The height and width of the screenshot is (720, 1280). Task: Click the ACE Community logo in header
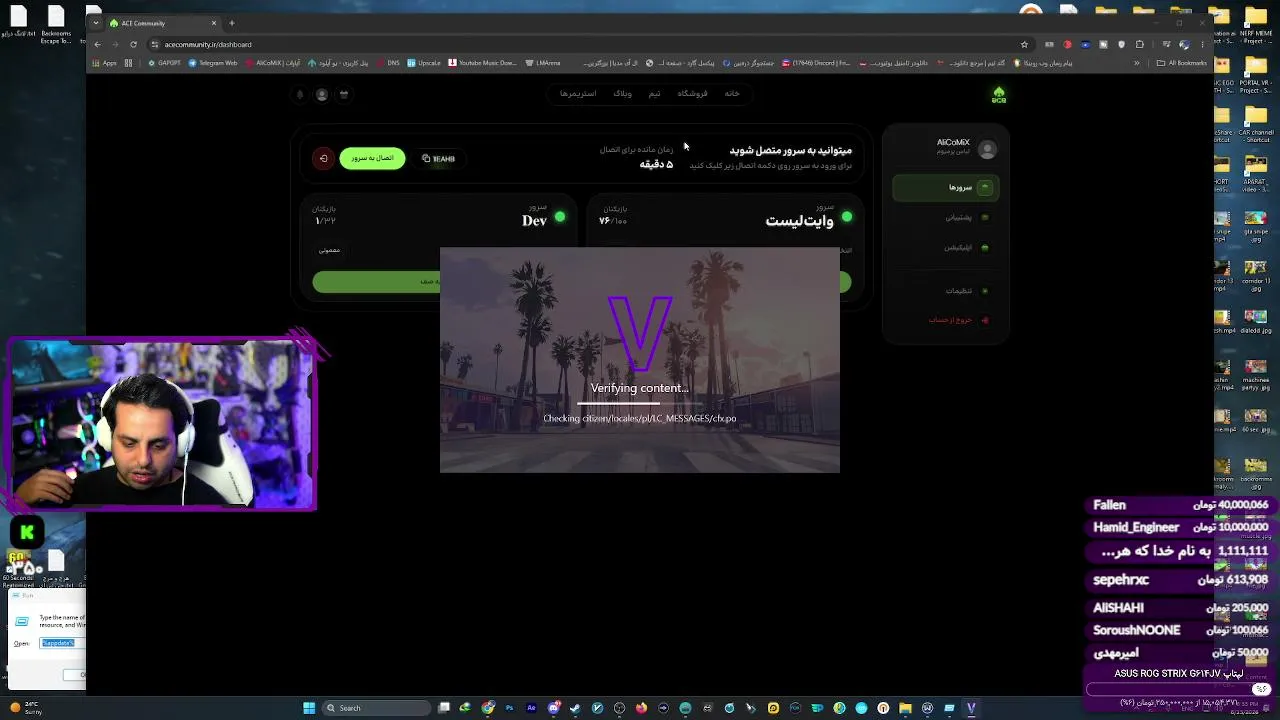point(998,94)
